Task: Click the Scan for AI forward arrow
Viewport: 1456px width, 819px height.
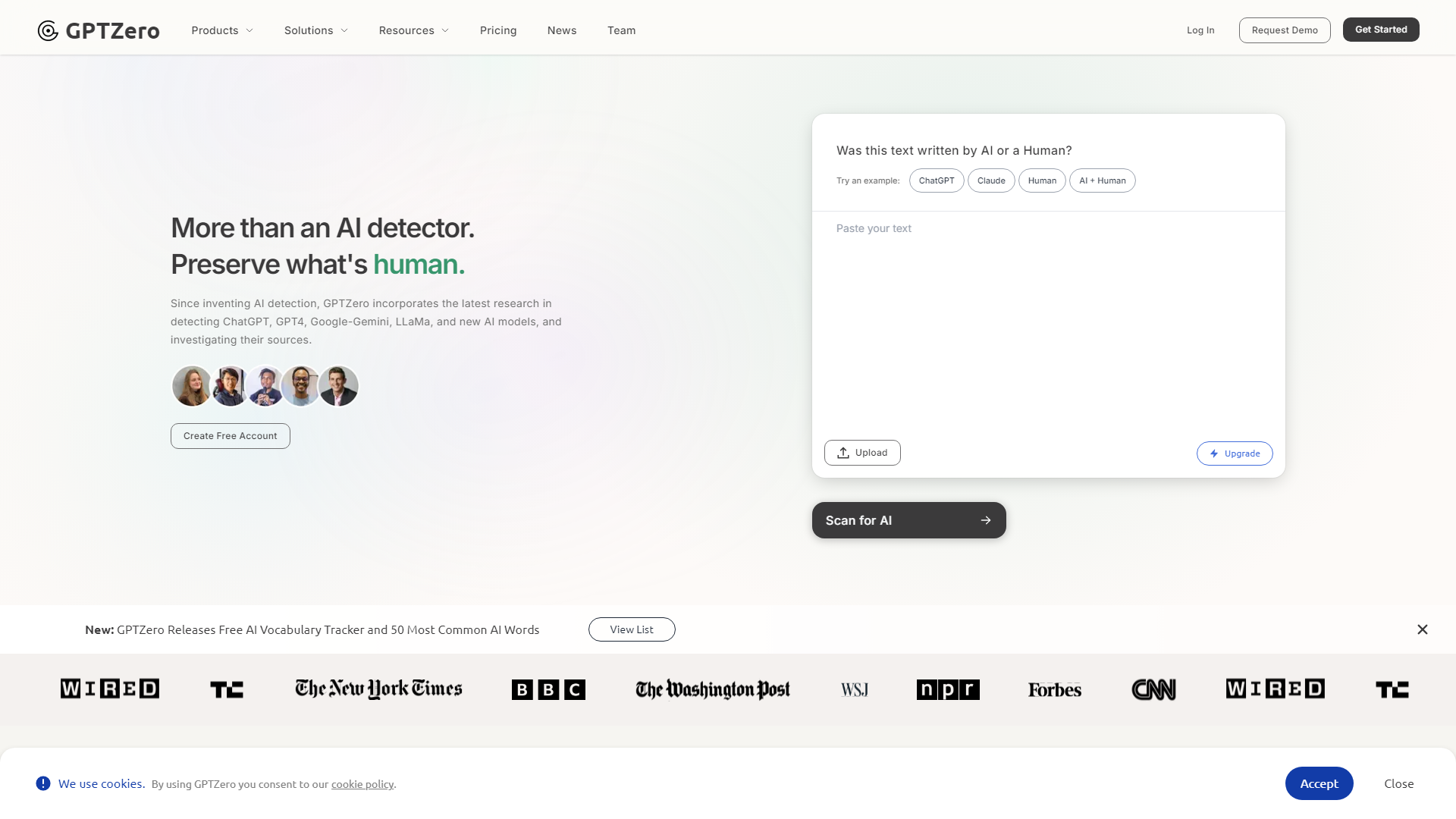Action: (985, 520)
